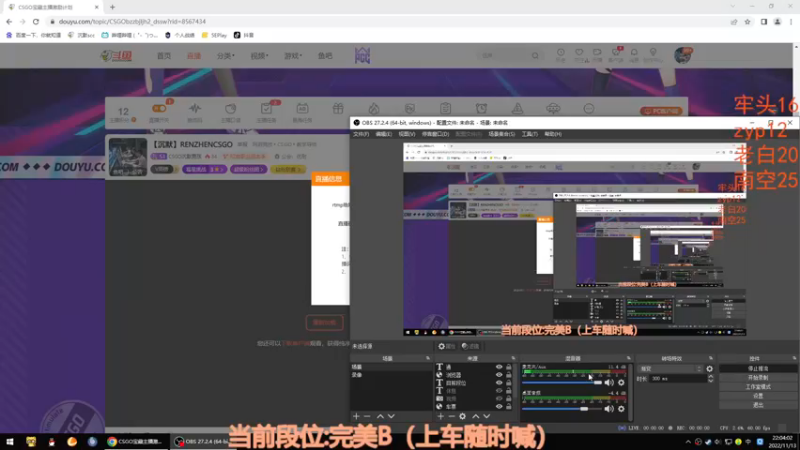800x450 pixels.
Task: Open OBS 帮助(H) menu
Action: pyautogui.click(x=553, y=134)
